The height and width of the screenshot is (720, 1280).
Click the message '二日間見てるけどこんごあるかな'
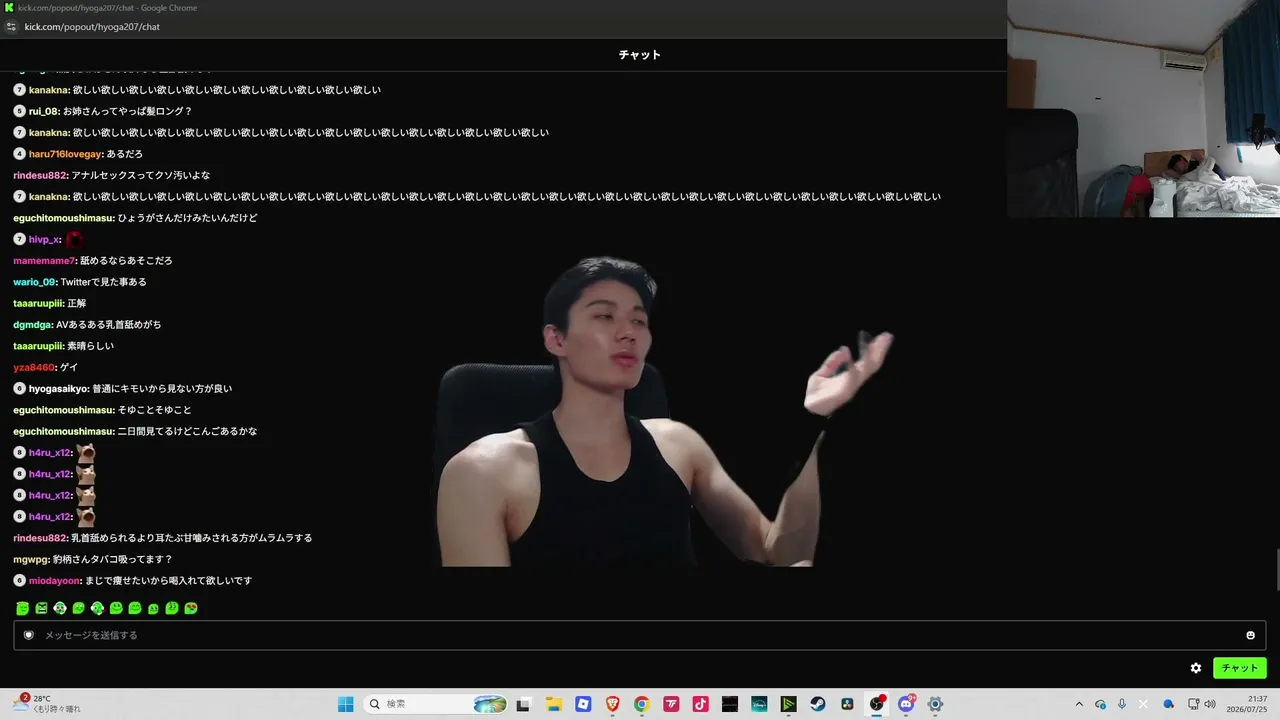188,432
